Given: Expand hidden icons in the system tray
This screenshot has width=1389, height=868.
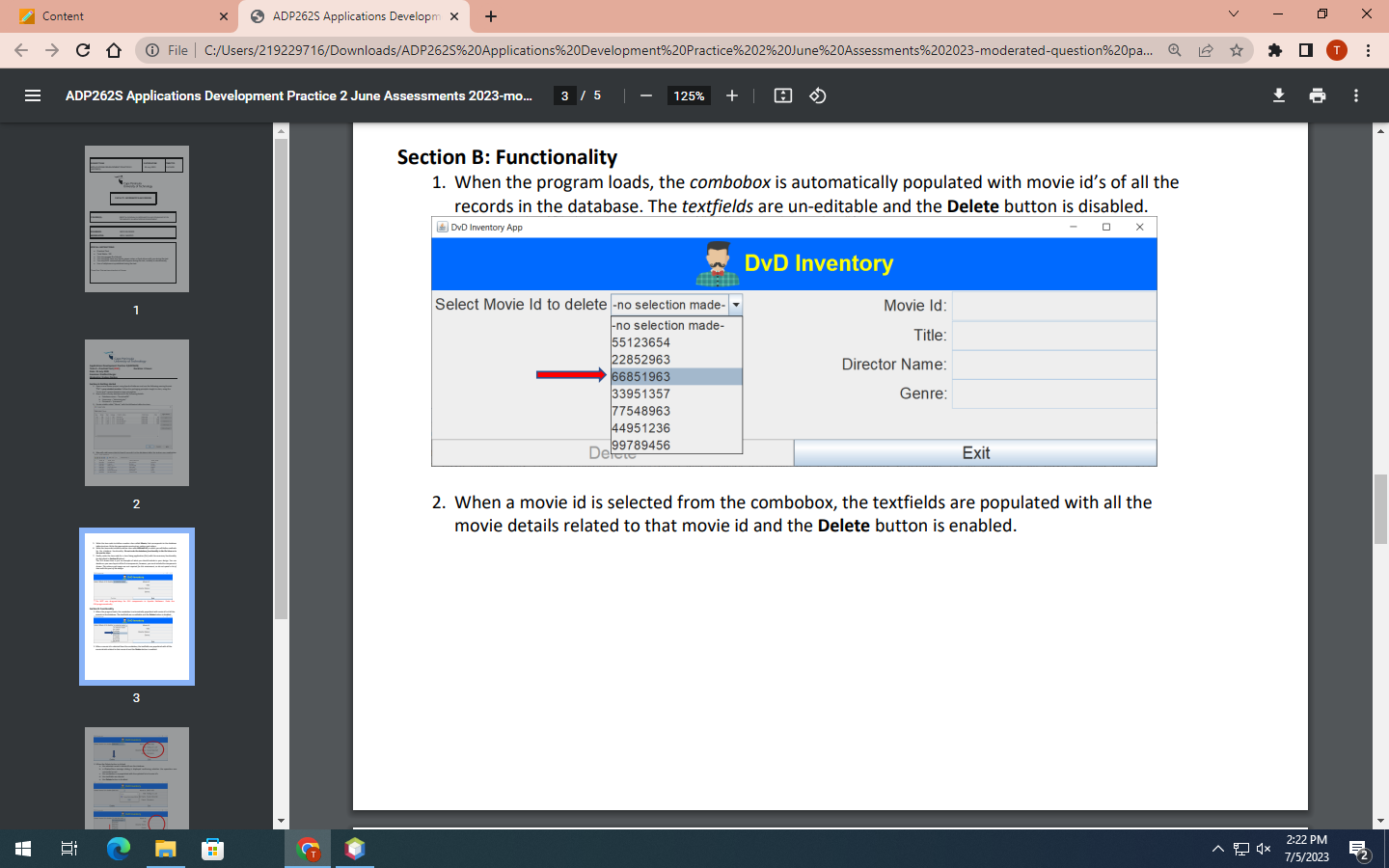Looking at the screenshot, I should [1217, 849].
